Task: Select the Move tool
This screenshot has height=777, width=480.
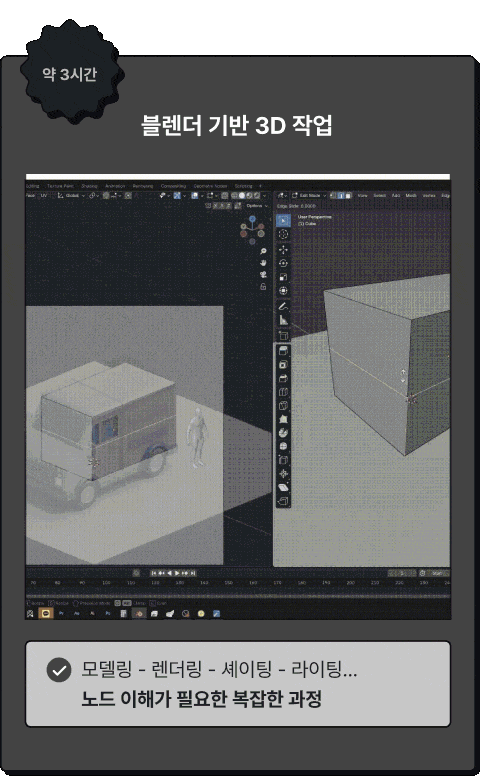Action: (283, 249)
